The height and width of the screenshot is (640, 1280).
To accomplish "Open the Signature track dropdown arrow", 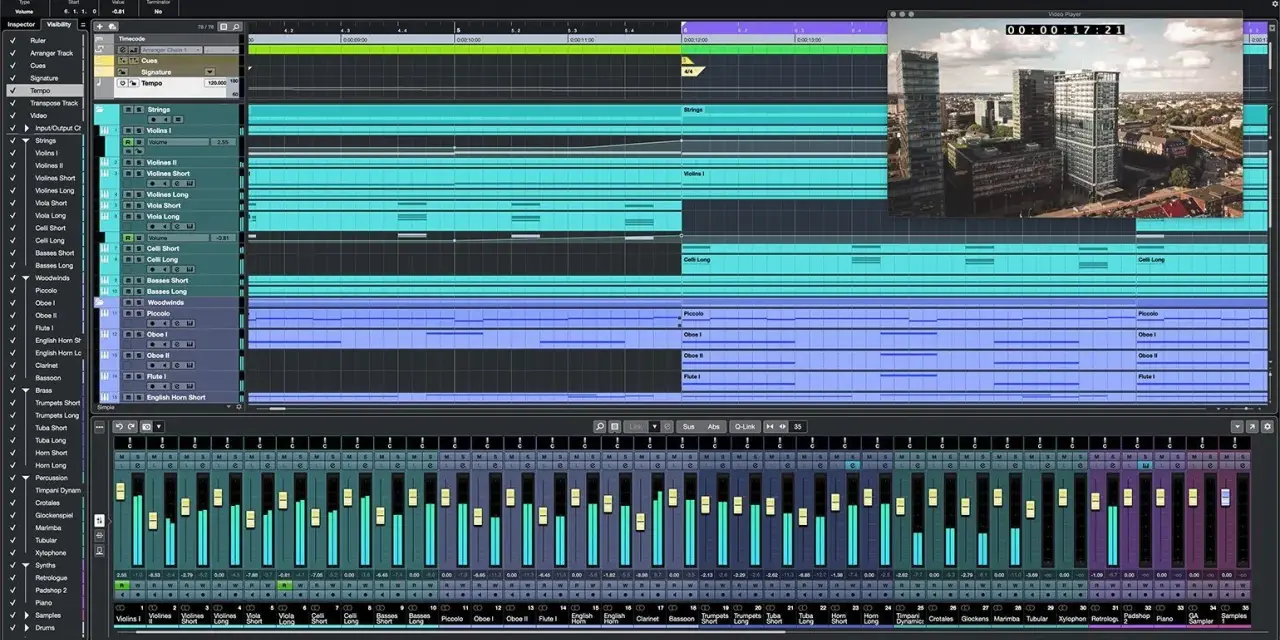I will click(210, 72).
